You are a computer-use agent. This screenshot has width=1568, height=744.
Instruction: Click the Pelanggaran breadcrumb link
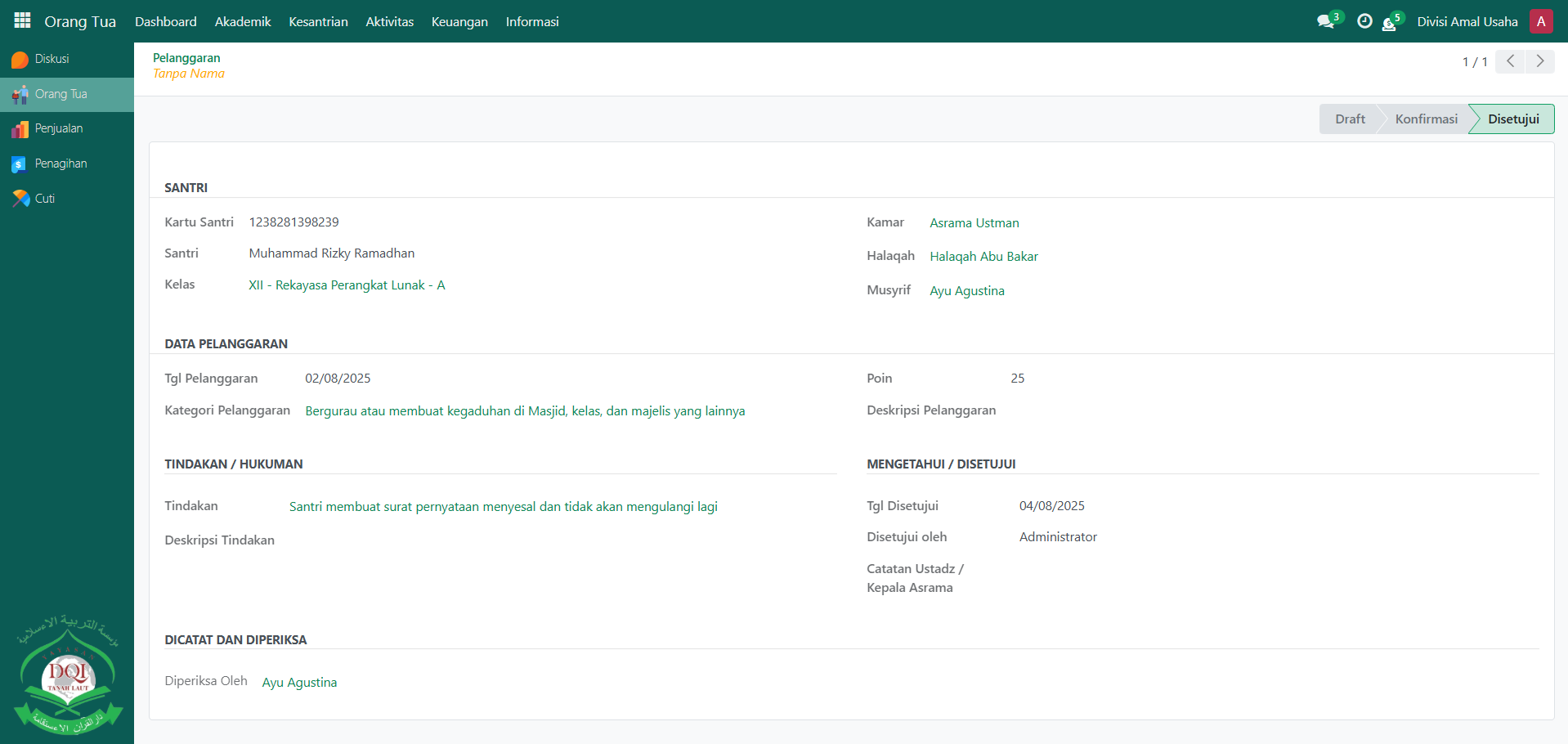point(186,58)
